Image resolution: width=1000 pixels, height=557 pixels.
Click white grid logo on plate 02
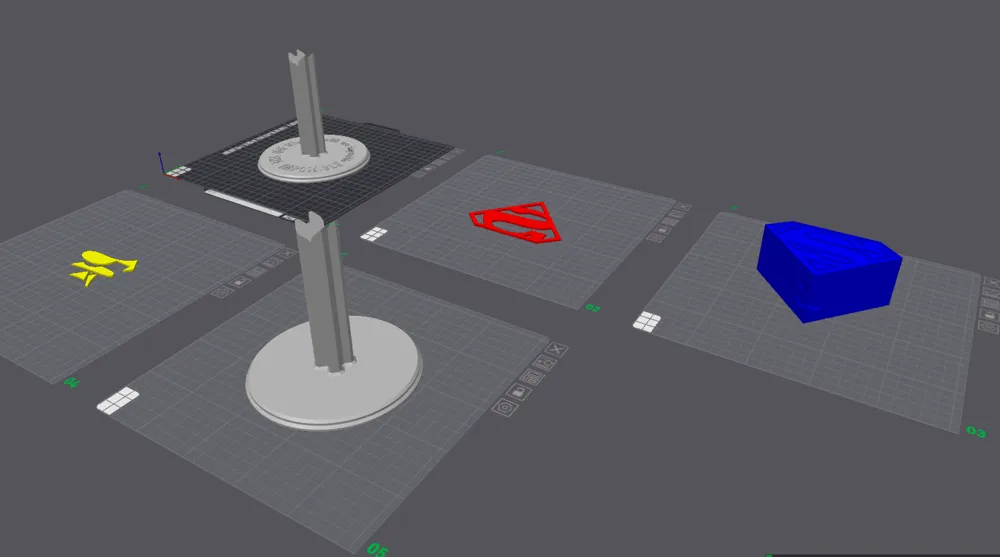point(374,234)
